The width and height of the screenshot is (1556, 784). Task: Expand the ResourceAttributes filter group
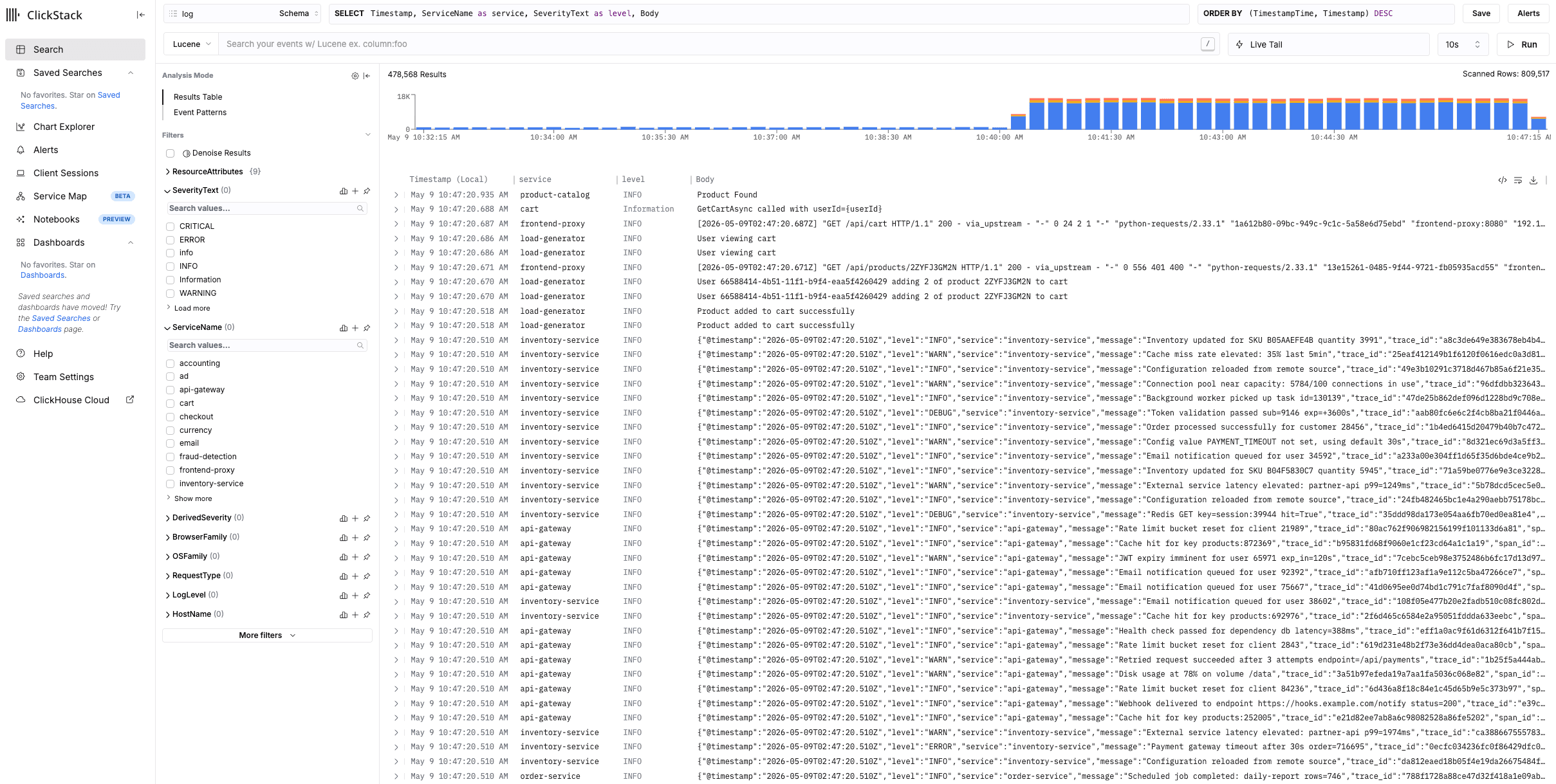pyautogui.click(x=207, y=172)
